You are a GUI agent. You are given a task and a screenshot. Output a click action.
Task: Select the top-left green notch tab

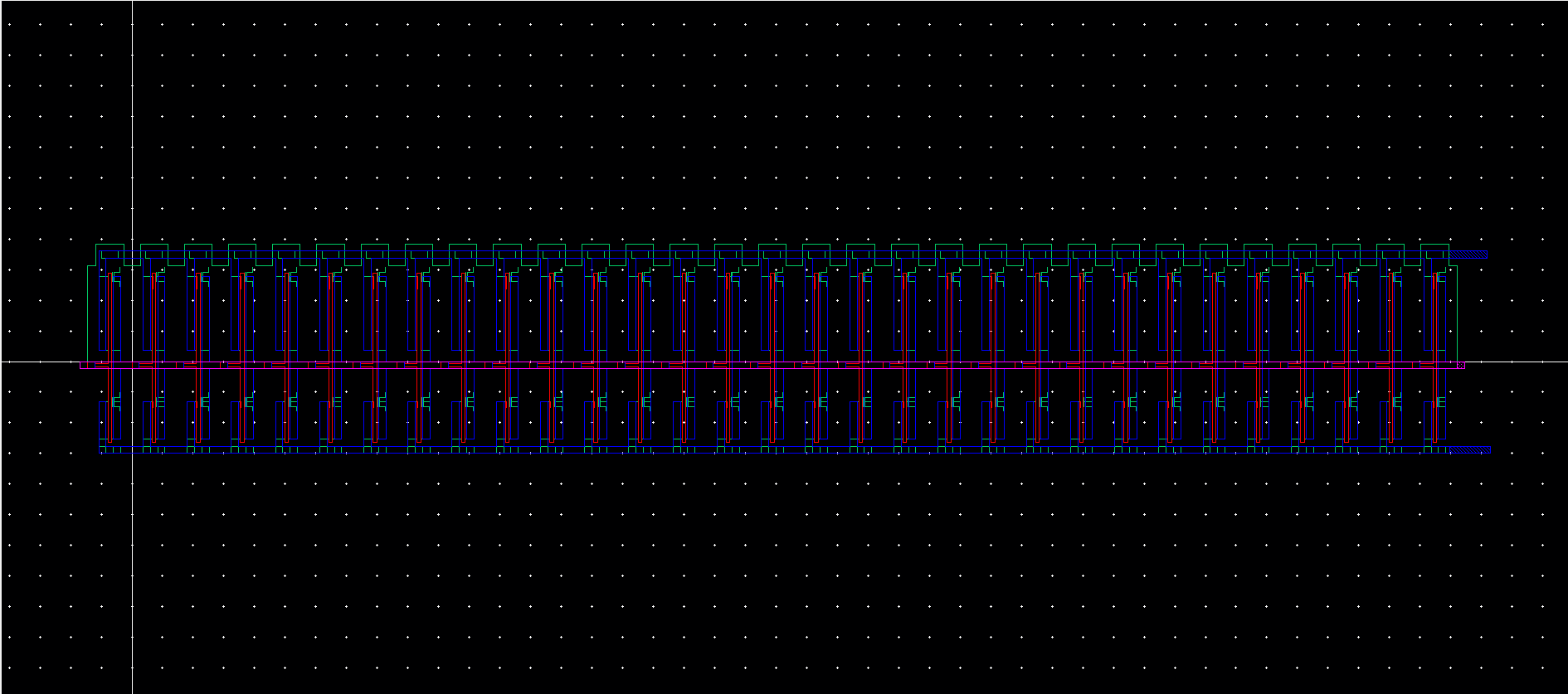pyautogui.click(x=110, y=245)
